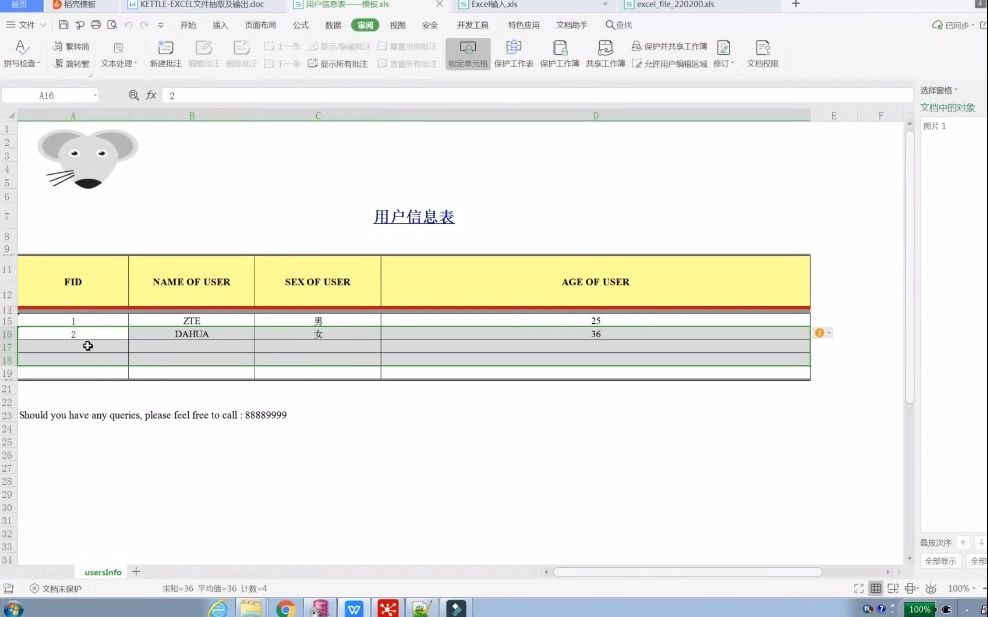The width and height of the screenshot is (988, 617).
Task: Select the 锁定单元格 (Lock Cell) tool
Action: tap(468, 55)
